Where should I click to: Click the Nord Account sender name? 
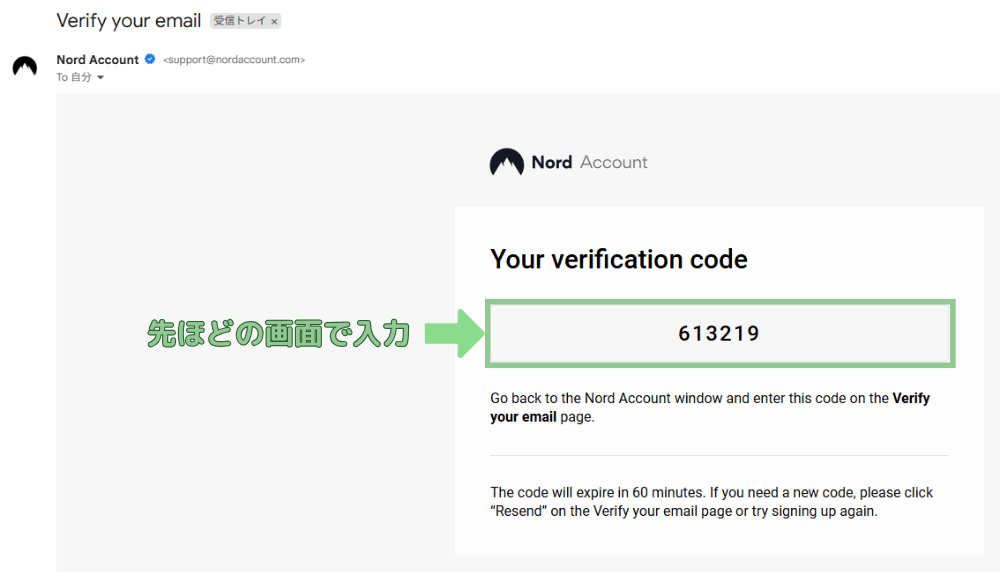tap(98, 59)
